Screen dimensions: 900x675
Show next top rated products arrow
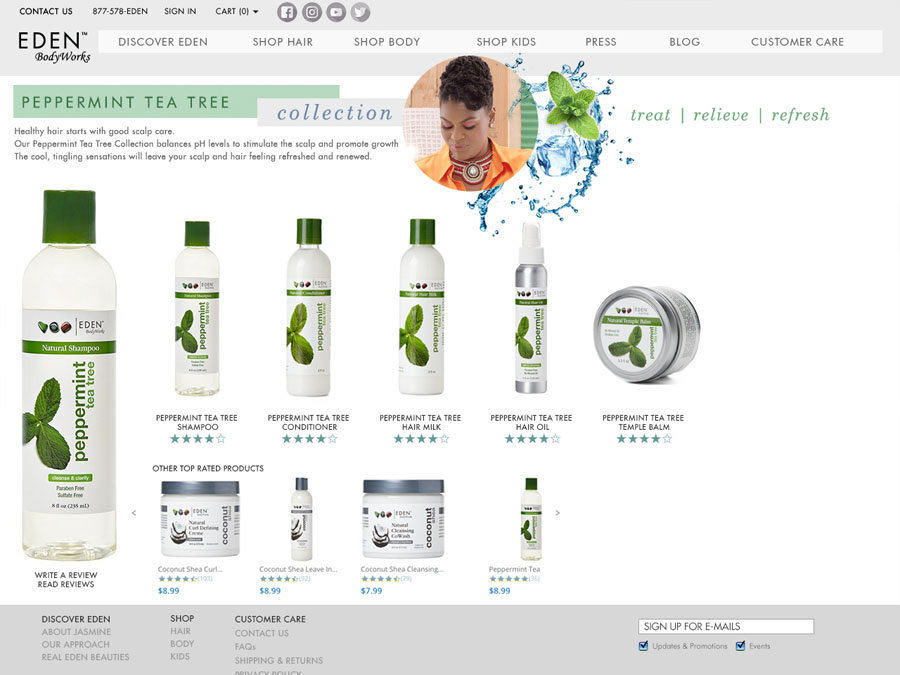click(x=557, y=513)
